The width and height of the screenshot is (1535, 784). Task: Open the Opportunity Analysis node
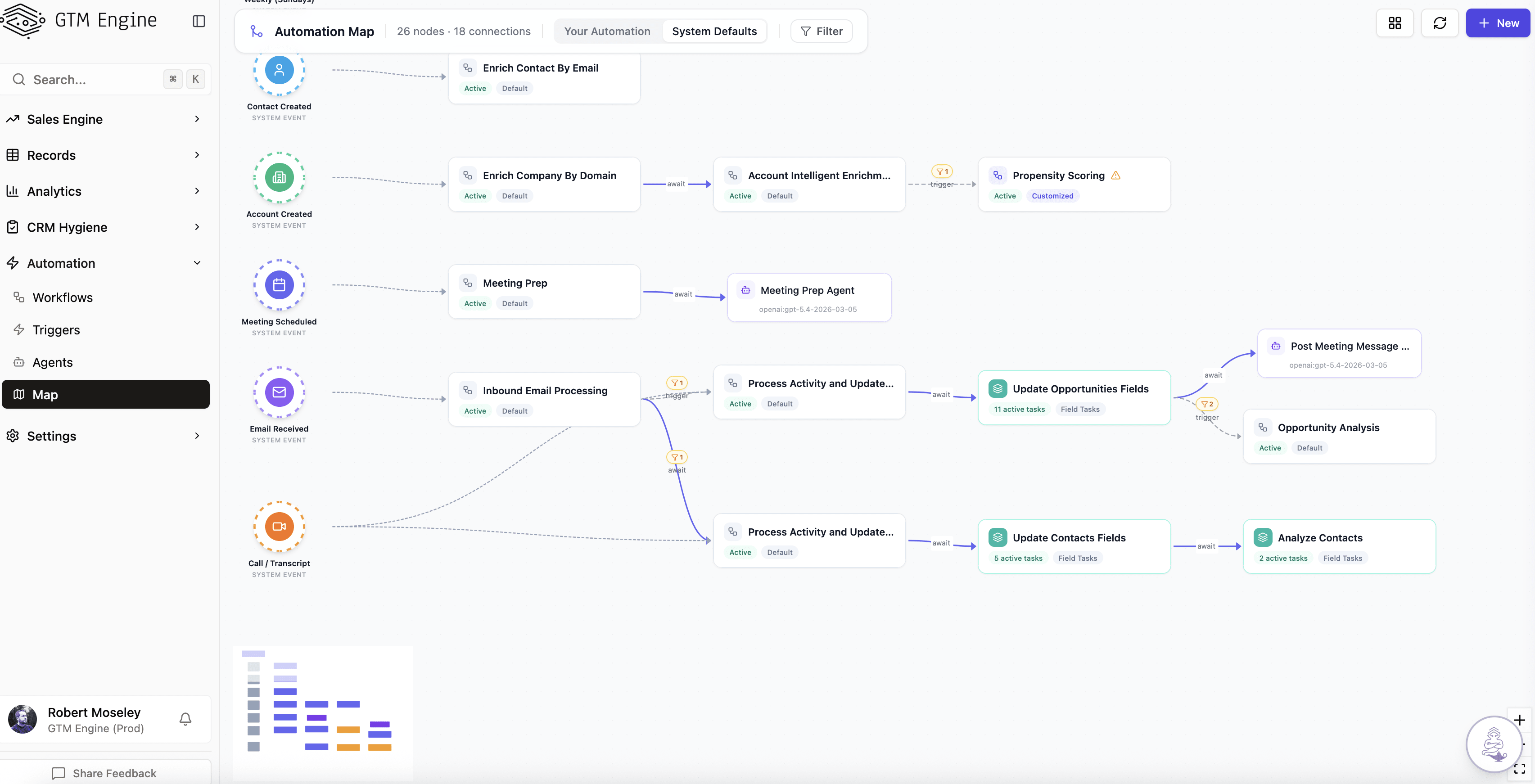(x=1339, y=437)
